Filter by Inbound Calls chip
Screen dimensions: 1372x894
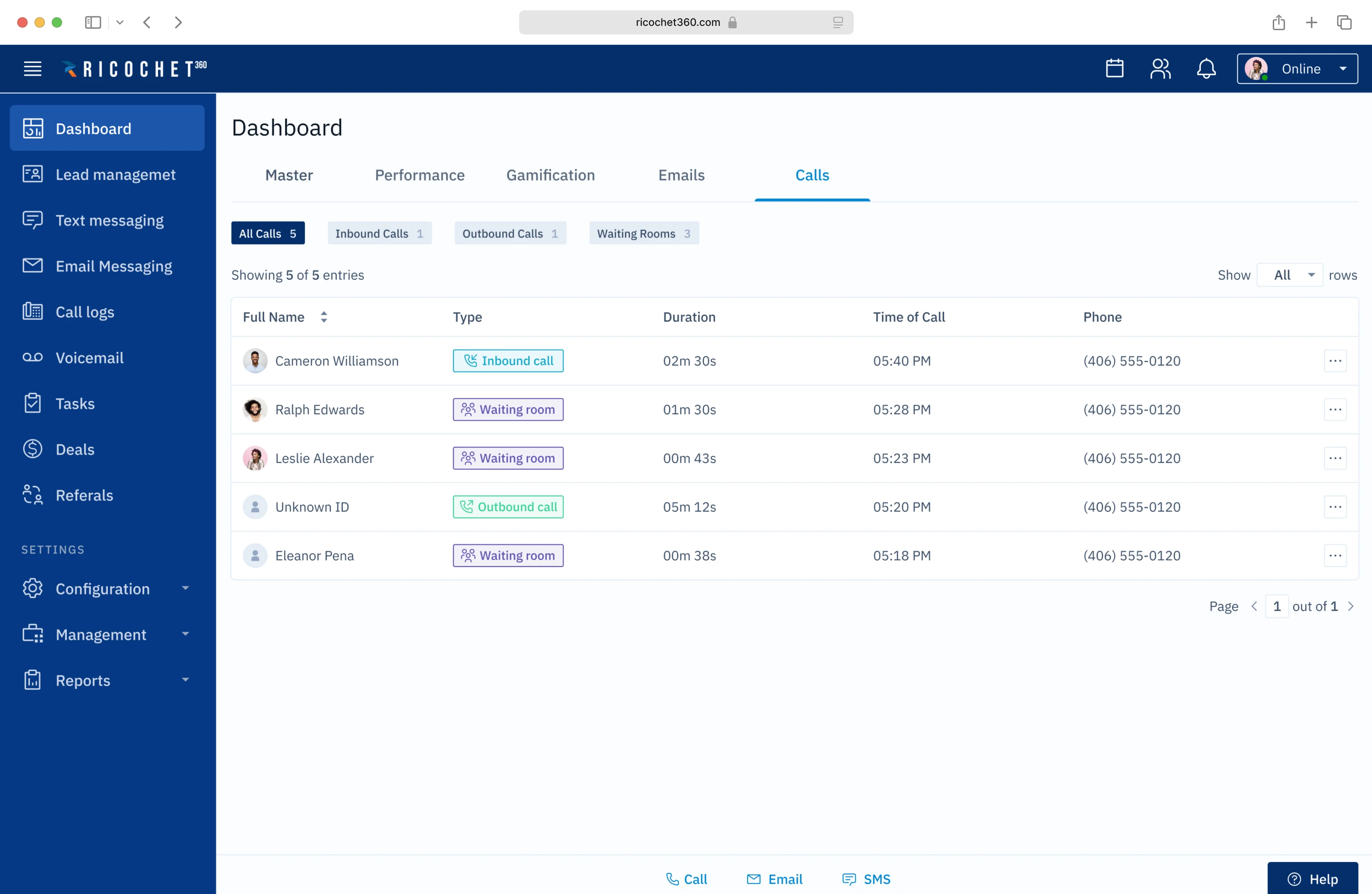click(x=379, y=234)
